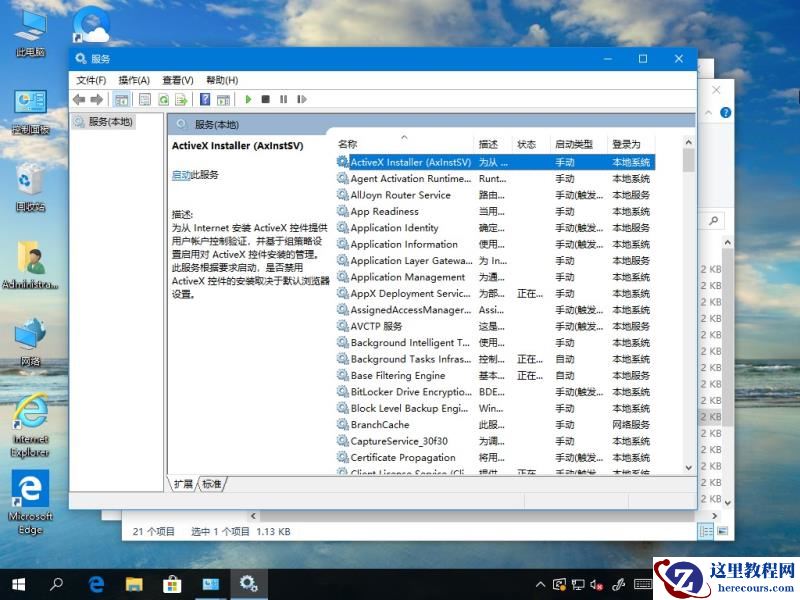The height and width of the screenshot is (600, 800).
Task: Open help using the question mark icon
Action: click(x=206, y=99)
